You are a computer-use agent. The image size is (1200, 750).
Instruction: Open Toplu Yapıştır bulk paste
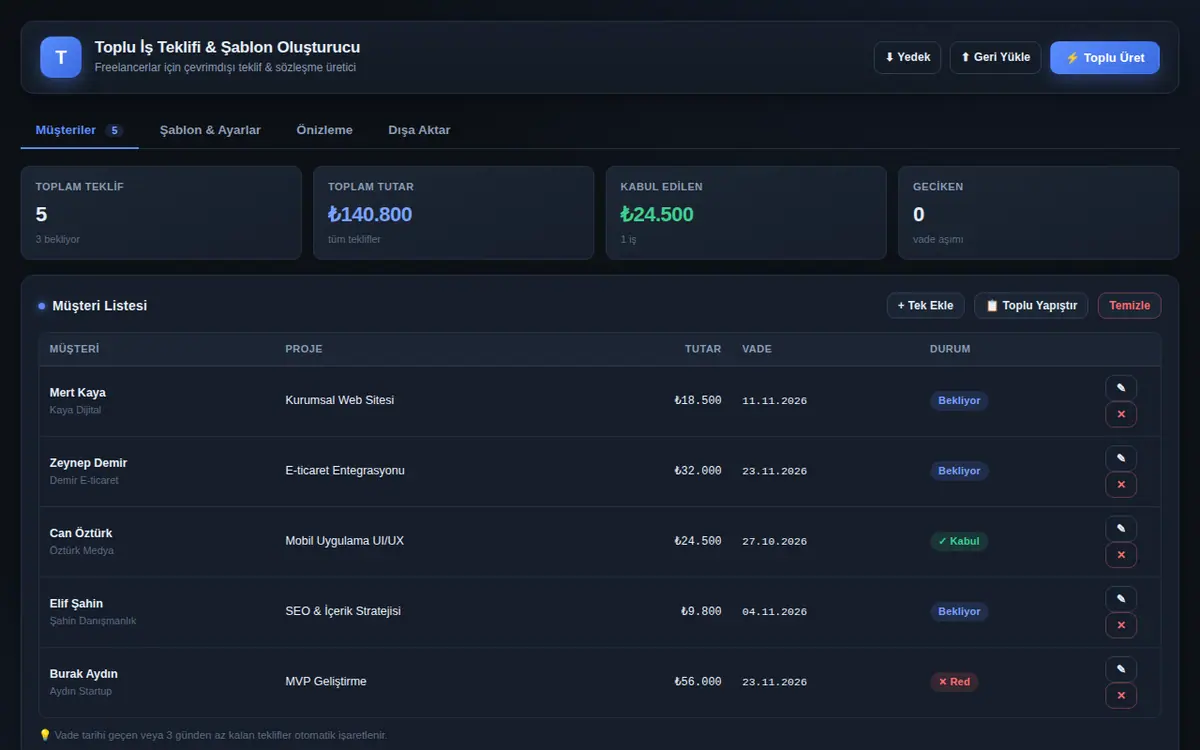point(1031,306)
